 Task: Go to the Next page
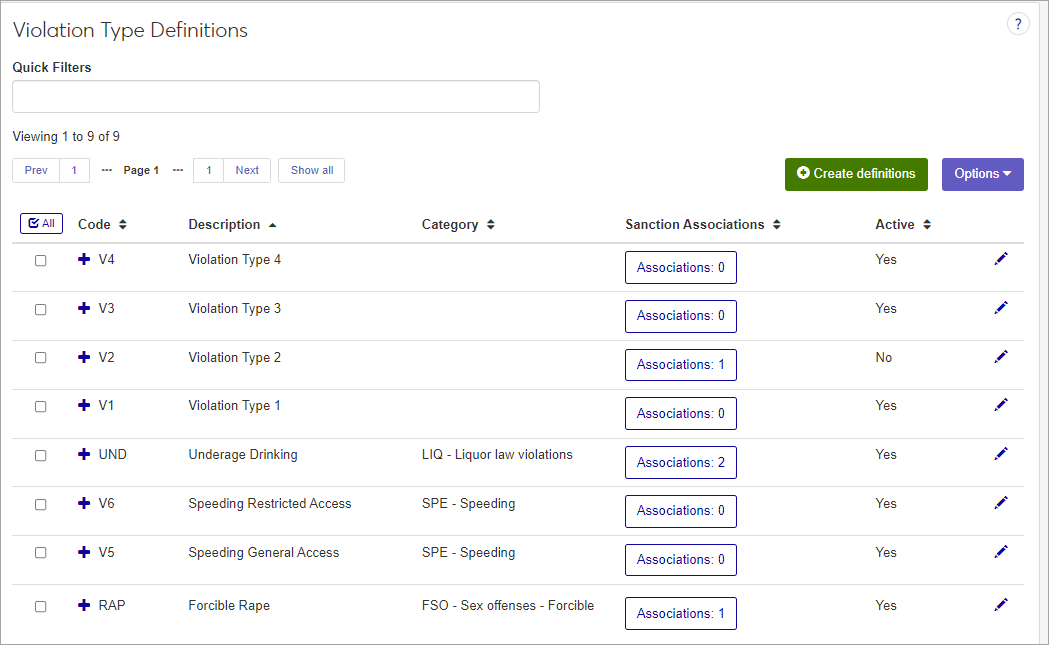(x=247, y=171)
